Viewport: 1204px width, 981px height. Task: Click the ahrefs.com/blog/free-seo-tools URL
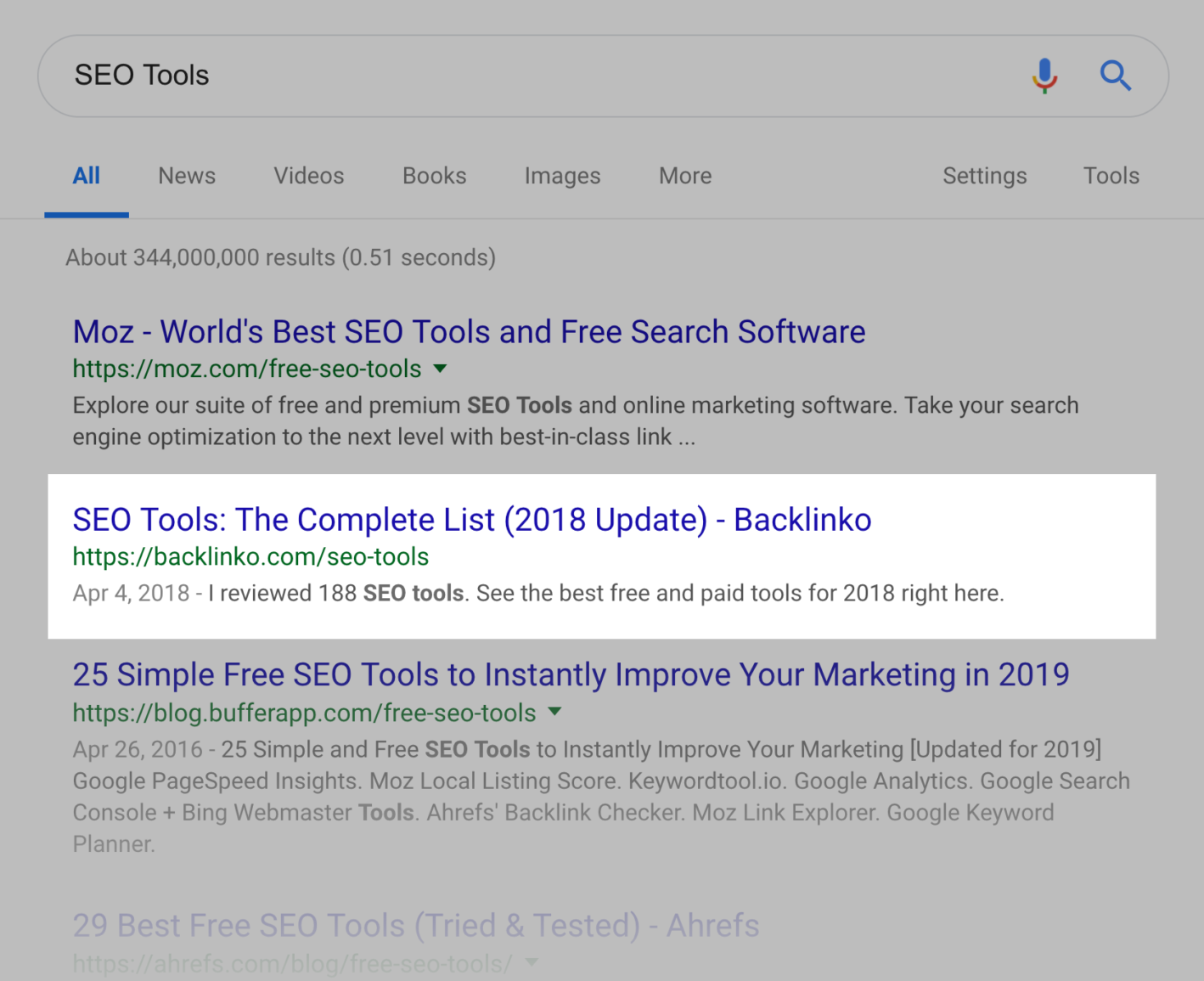(x=293, y=964)
